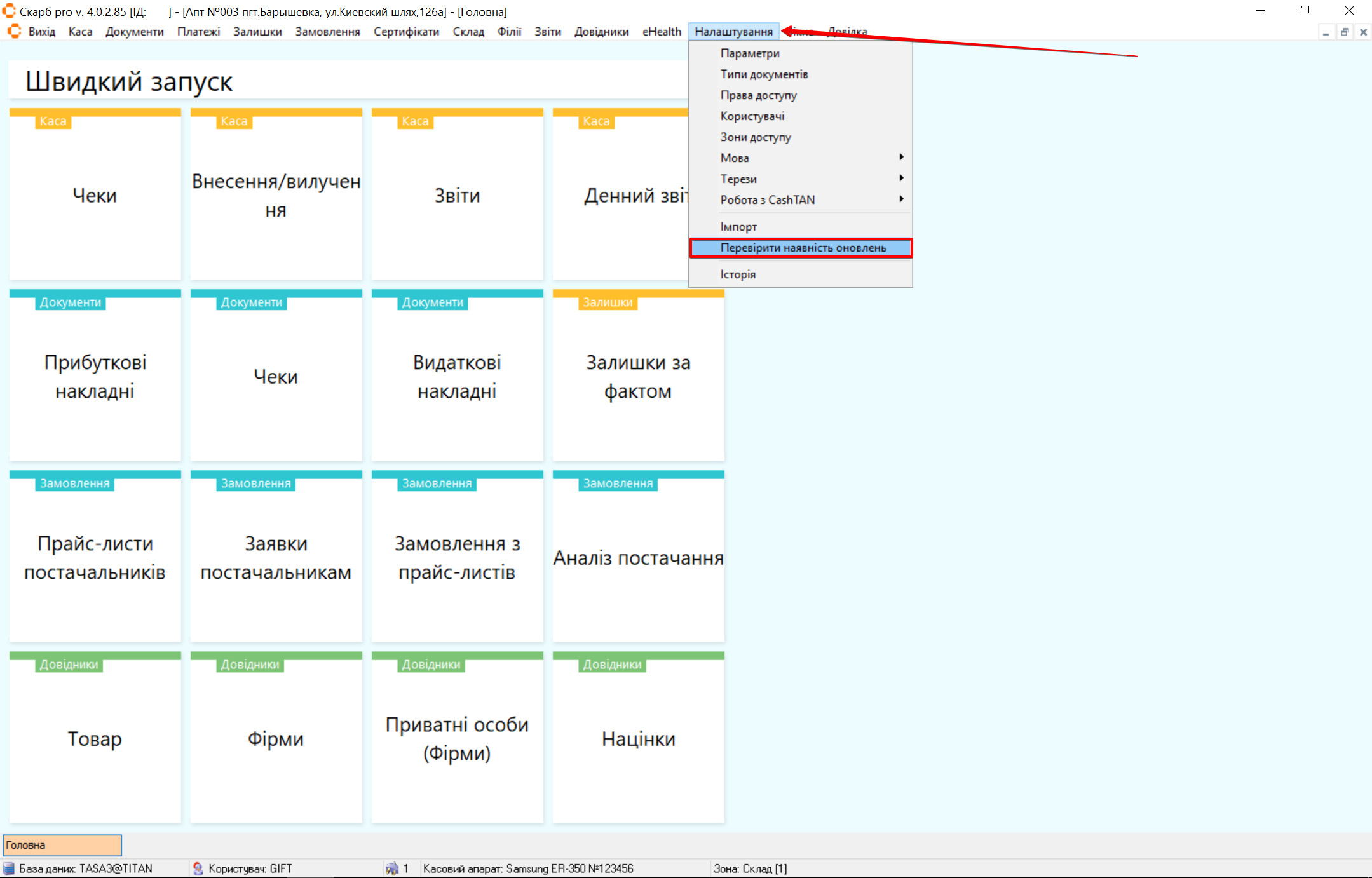
Task: Open the Залишки за фактом tile
Action: (x=638, y=376)
